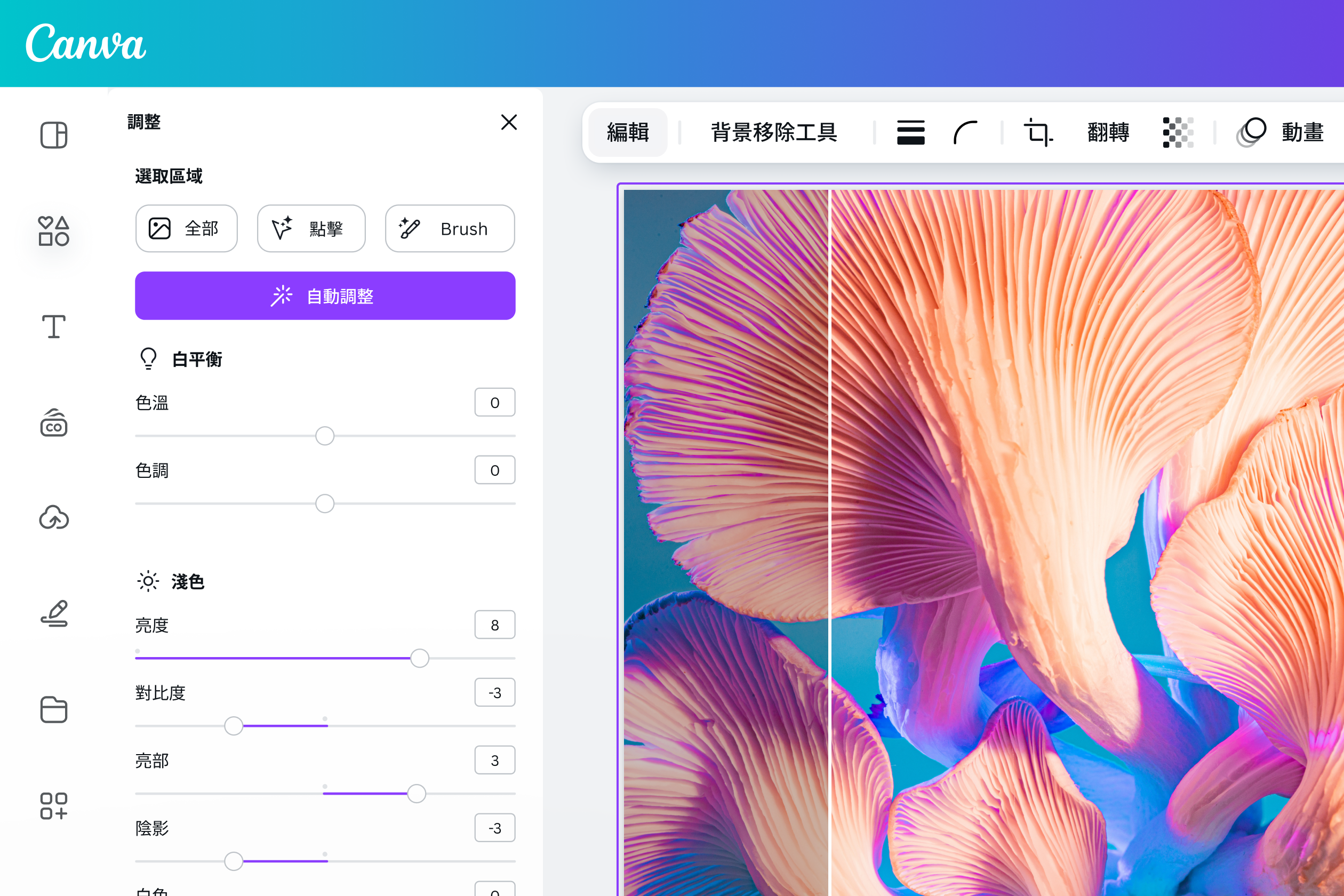
Task: Open the Elements shapes sidebar icon
Action: click(x=54, y=231)
